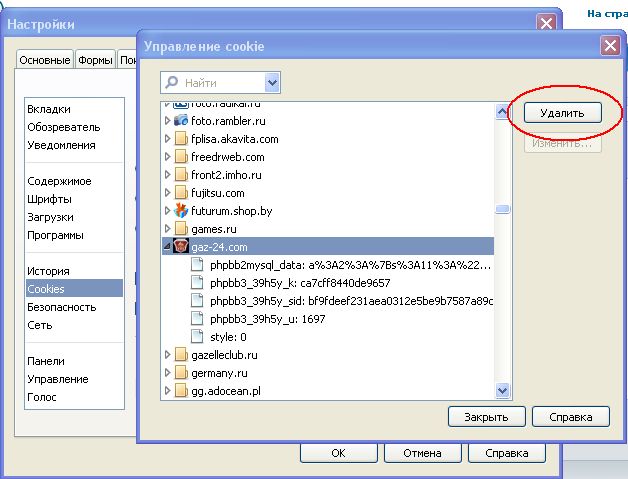
Task: Click the gaz-24.com site icon
Action: 181,247
